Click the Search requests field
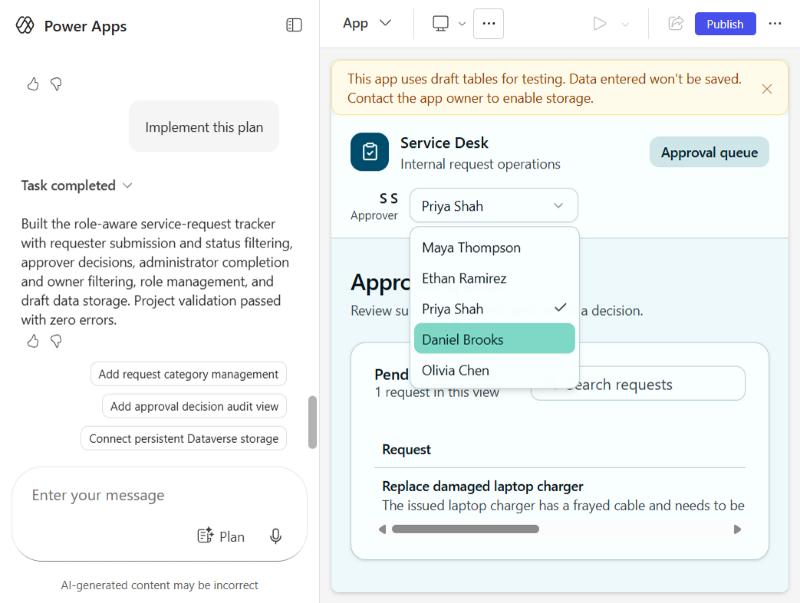Screen dimensions: 800x603 coord(638,384)
